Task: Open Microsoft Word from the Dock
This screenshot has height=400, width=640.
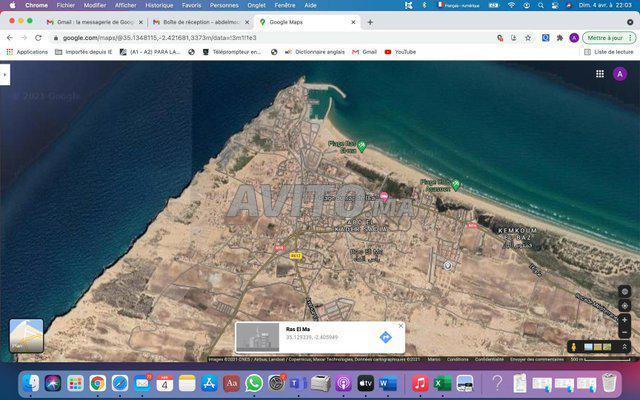Action: click(388, 383)
